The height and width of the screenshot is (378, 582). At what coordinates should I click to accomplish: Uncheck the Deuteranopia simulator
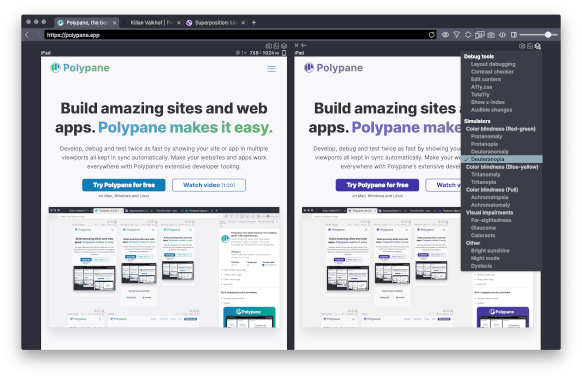[487, 159]
